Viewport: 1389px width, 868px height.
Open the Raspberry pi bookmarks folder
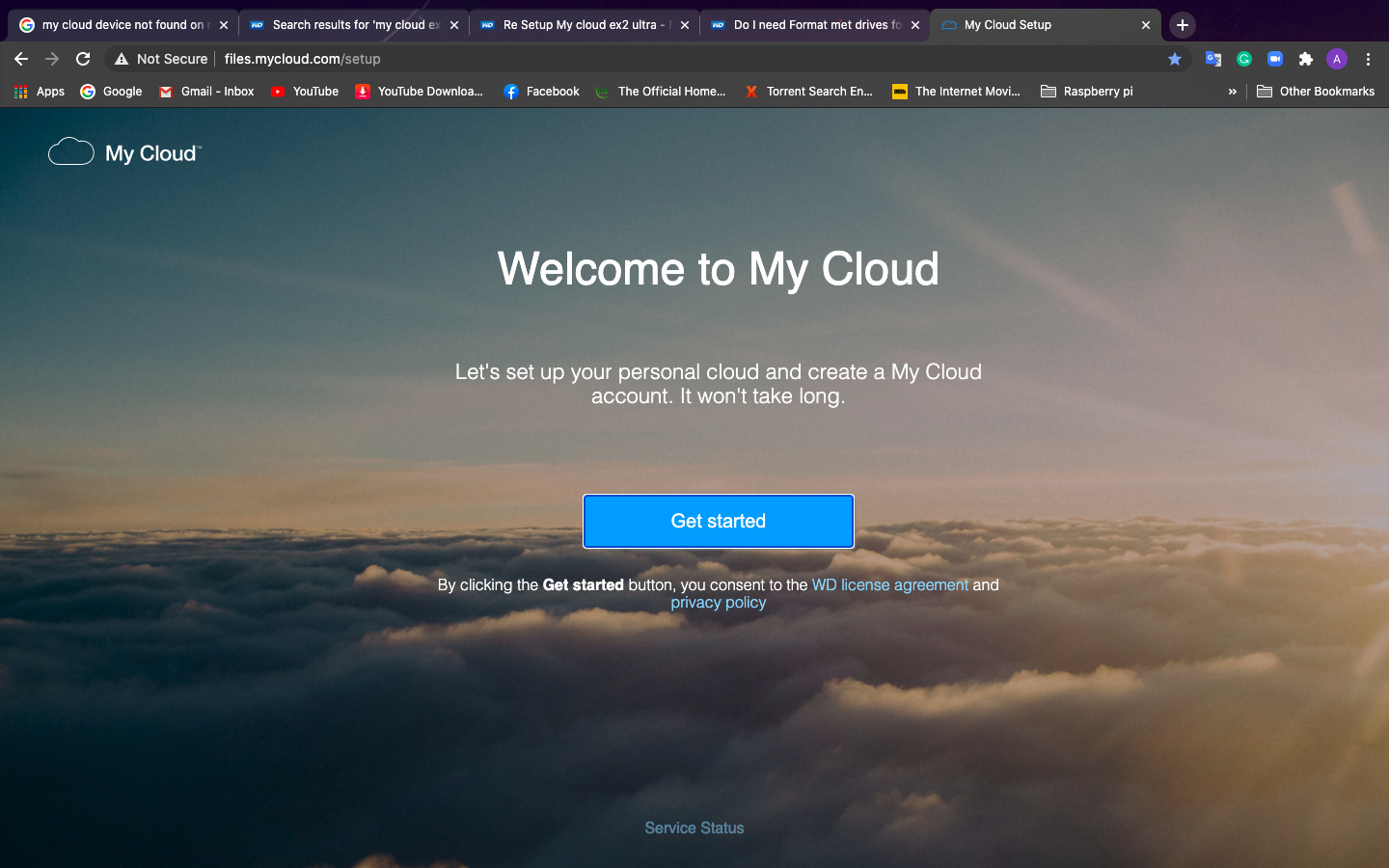pos(1087,92)
